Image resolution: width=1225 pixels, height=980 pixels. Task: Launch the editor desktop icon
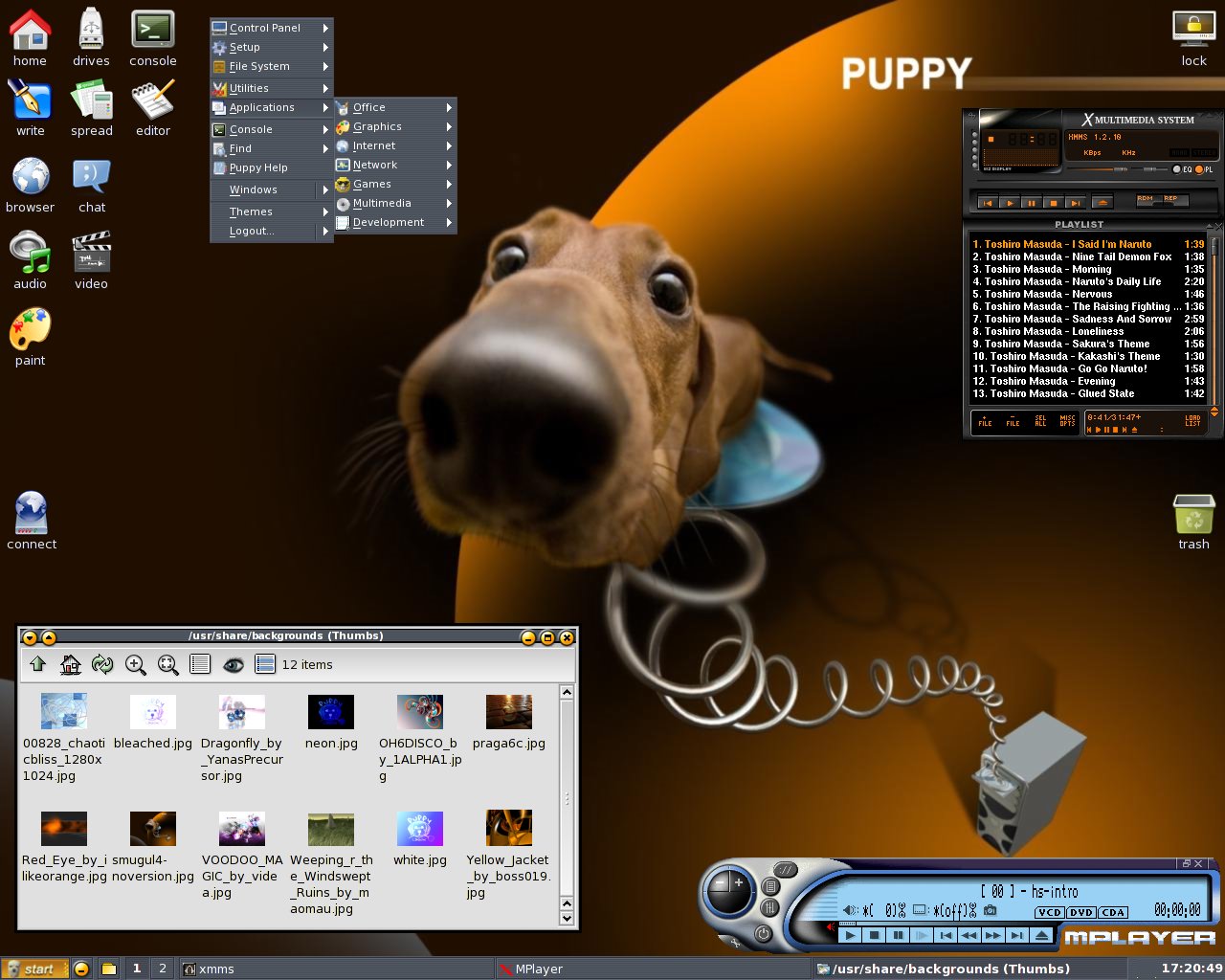point(153,108)
